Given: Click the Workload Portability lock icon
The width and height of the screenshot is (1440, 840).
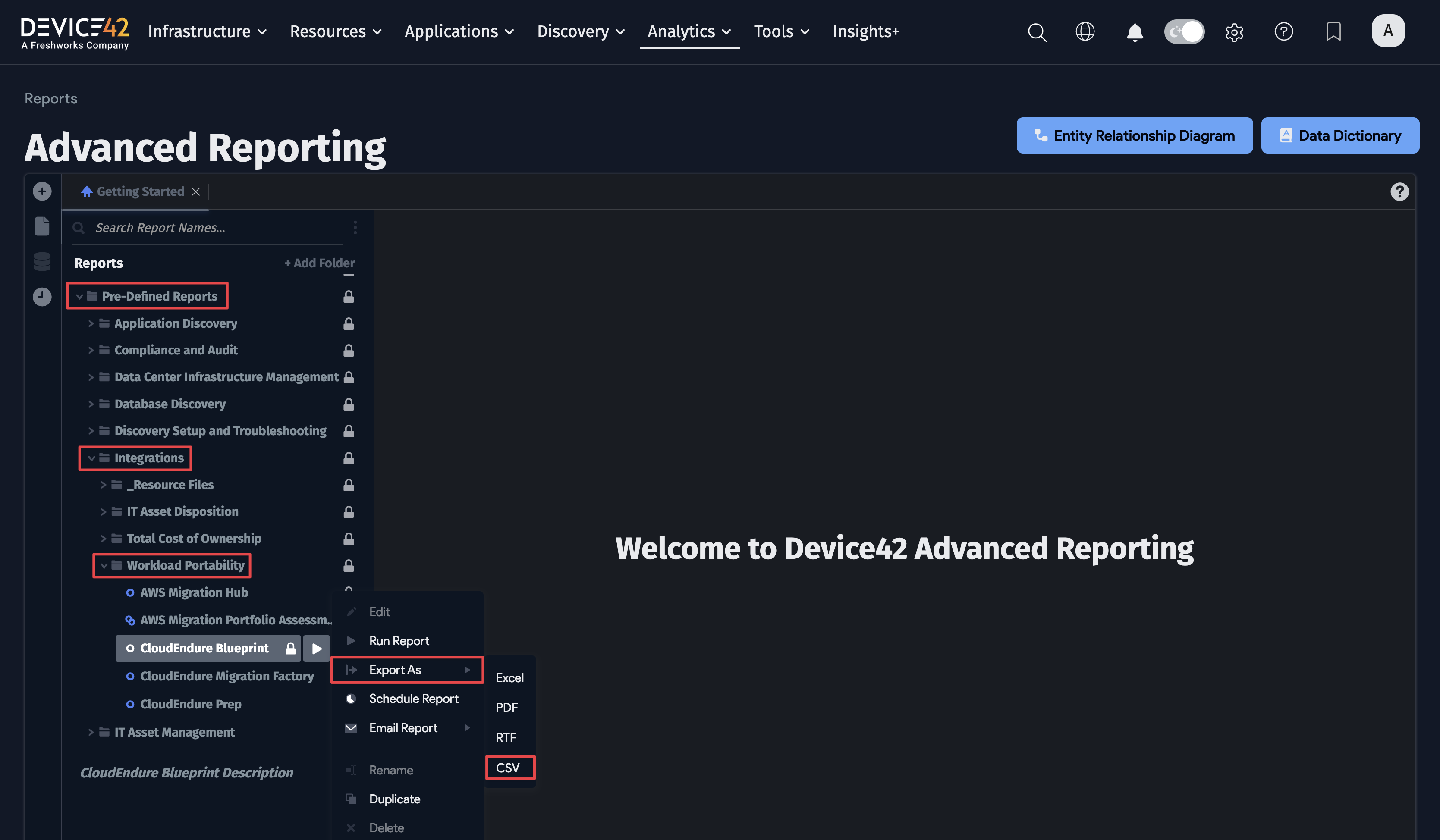Looking at the screenshot, I should pos(349,565).
